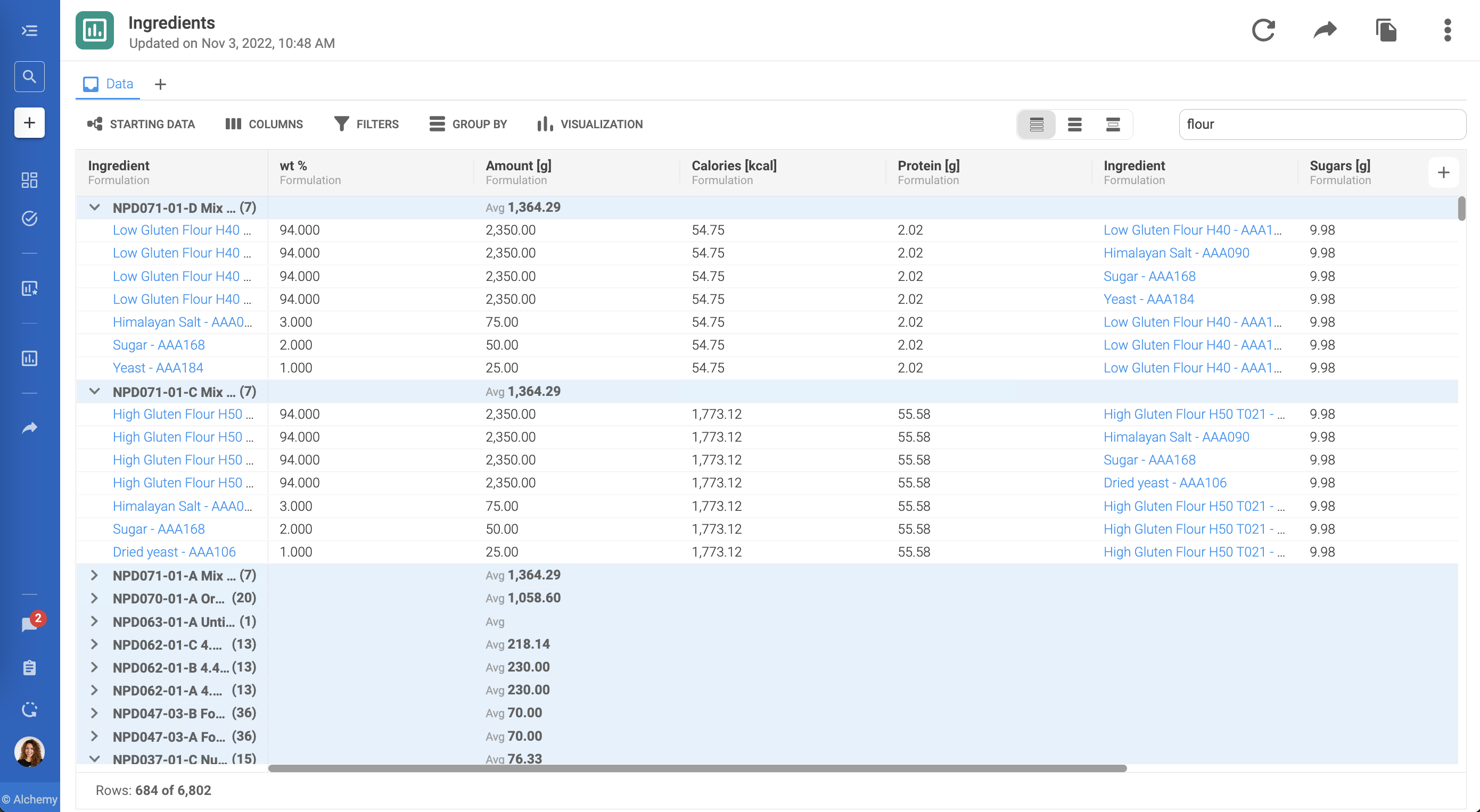Expand the NPD062-01-C group
Screen dimensions: 1480x812
point(95,644)
